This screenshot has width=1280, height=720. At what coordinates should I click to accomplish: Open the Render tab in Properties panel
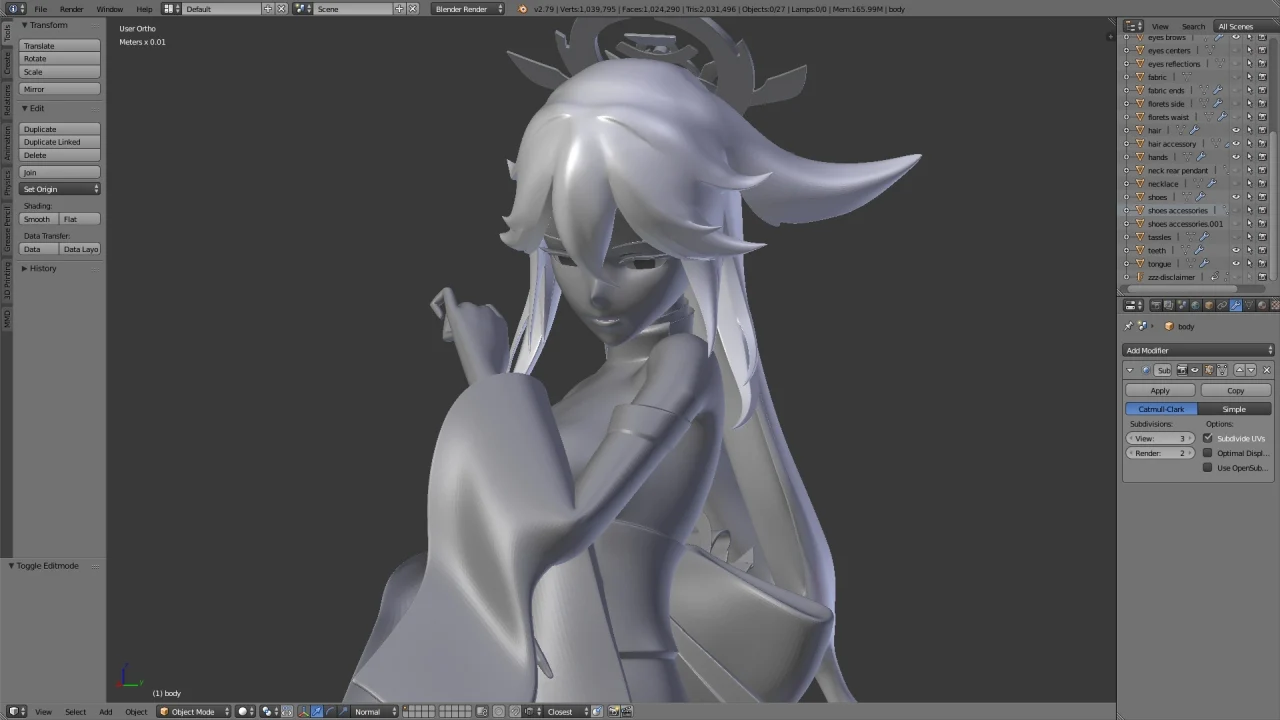[x=1156, y=305]
